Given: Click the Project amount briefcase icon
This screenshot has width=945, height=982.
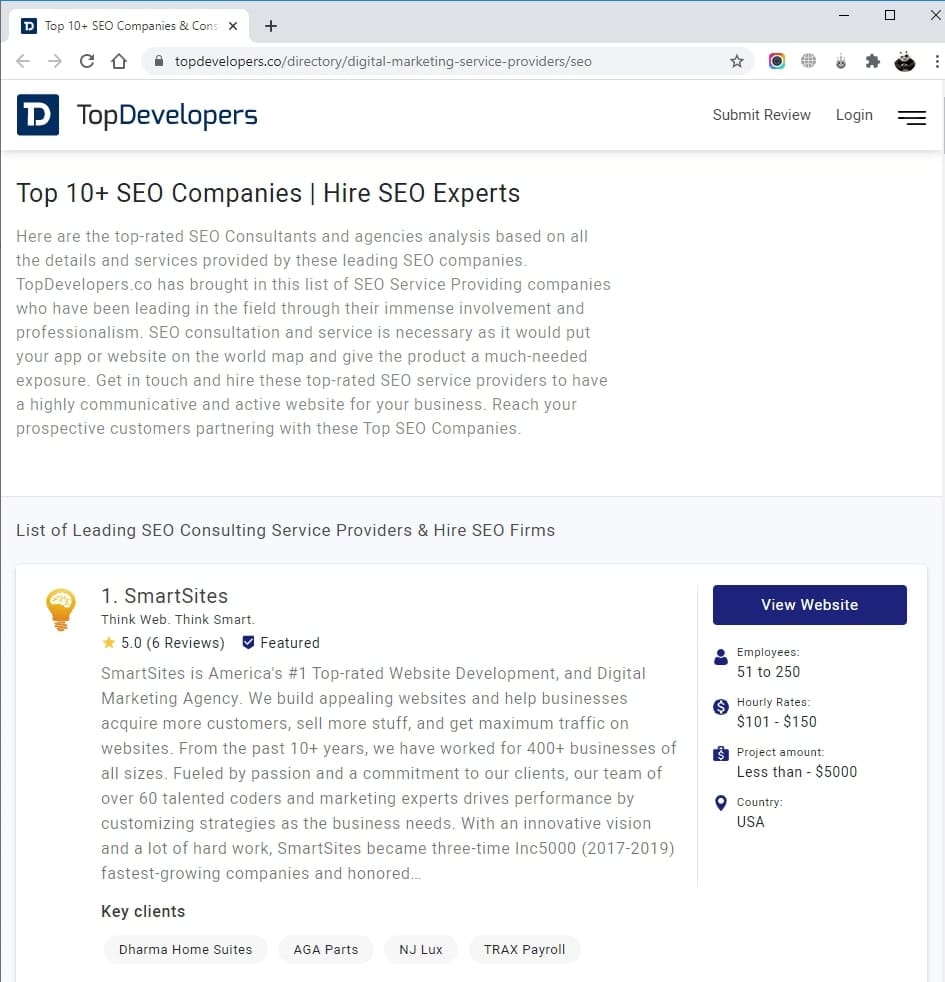Looking at the screenshot, I should [x=721, y=753].
